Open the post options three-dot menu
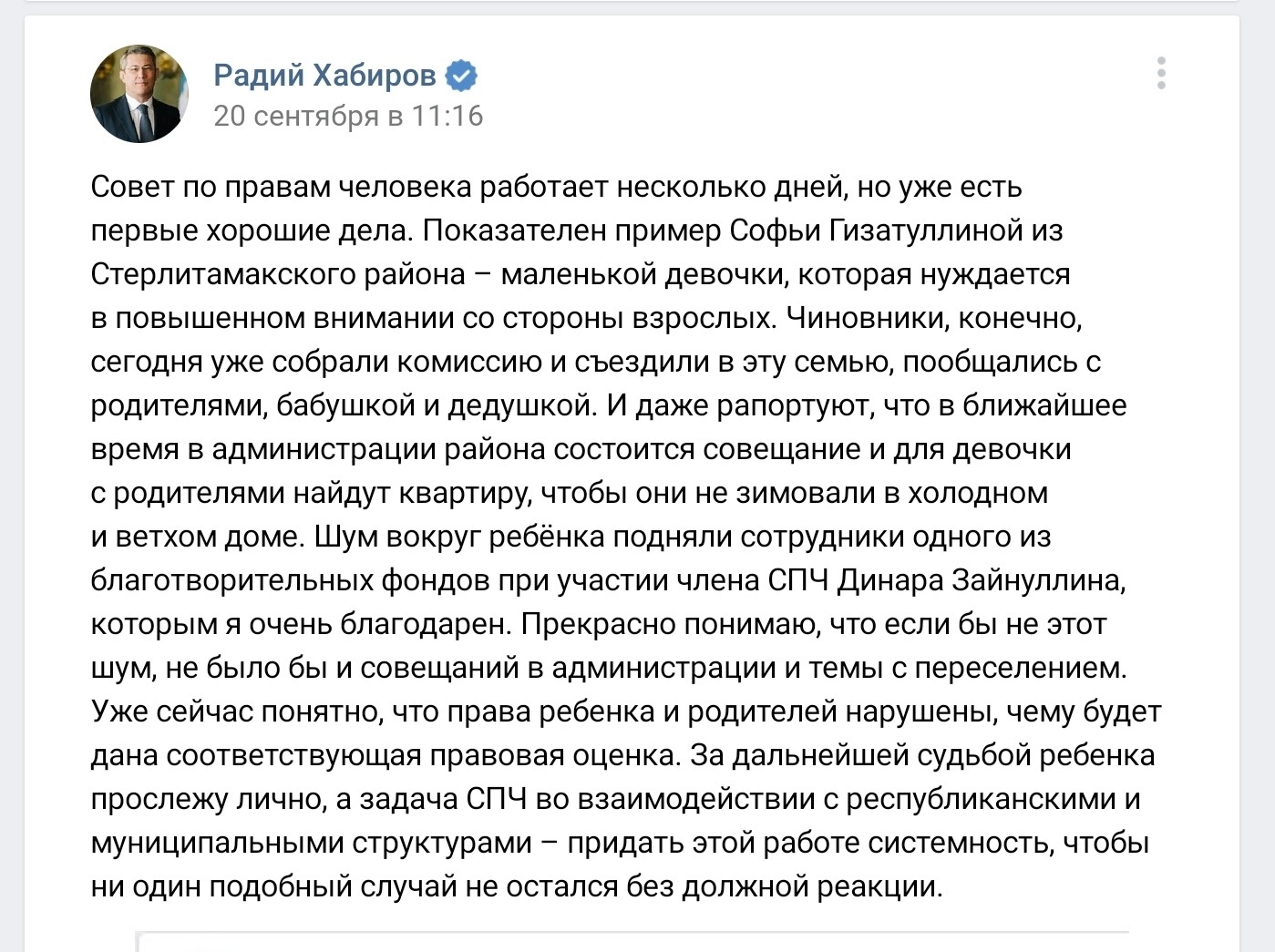The image size is (1275, 952). [1160, 73]
